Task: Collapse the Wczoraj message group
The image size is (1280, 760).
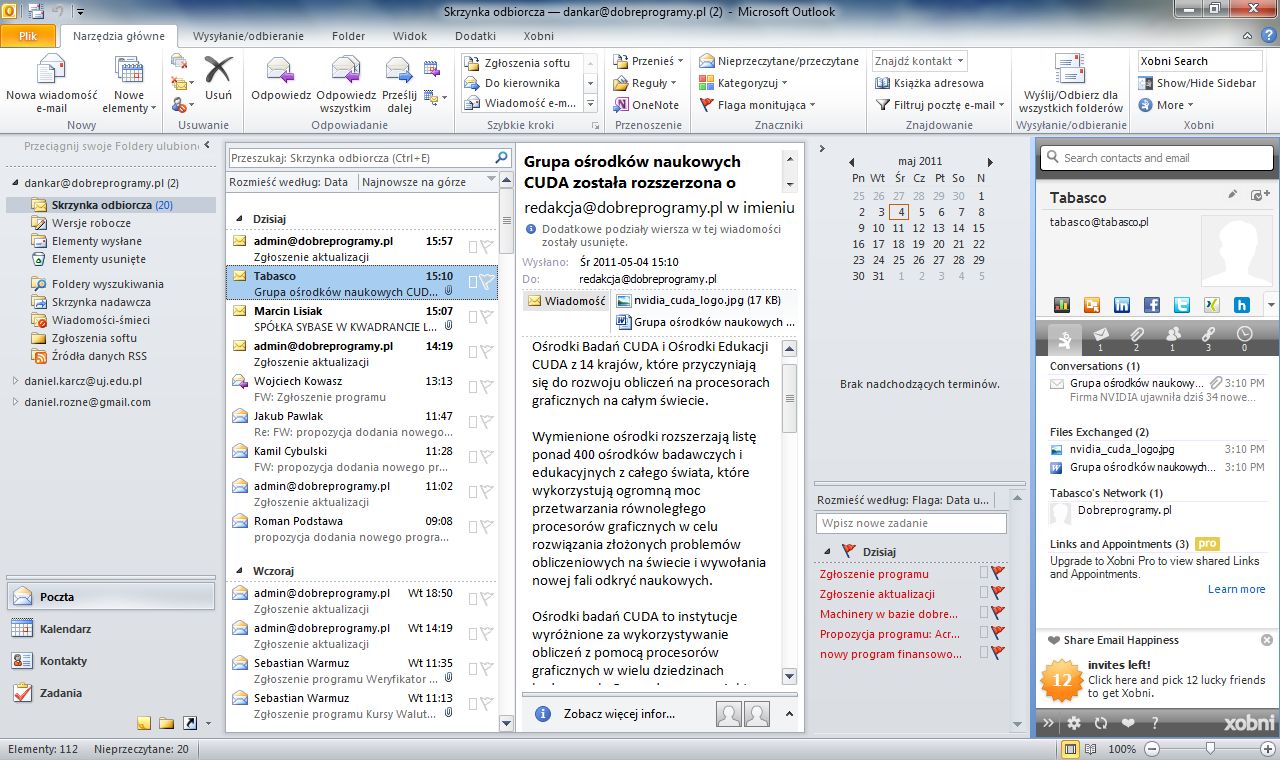Action: (x=239, y=570)
